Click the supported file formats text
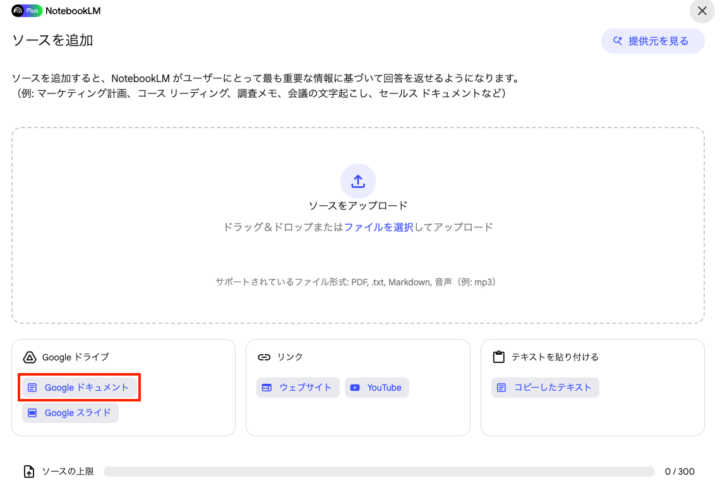The image size is (720, 493). pos(356,282)
